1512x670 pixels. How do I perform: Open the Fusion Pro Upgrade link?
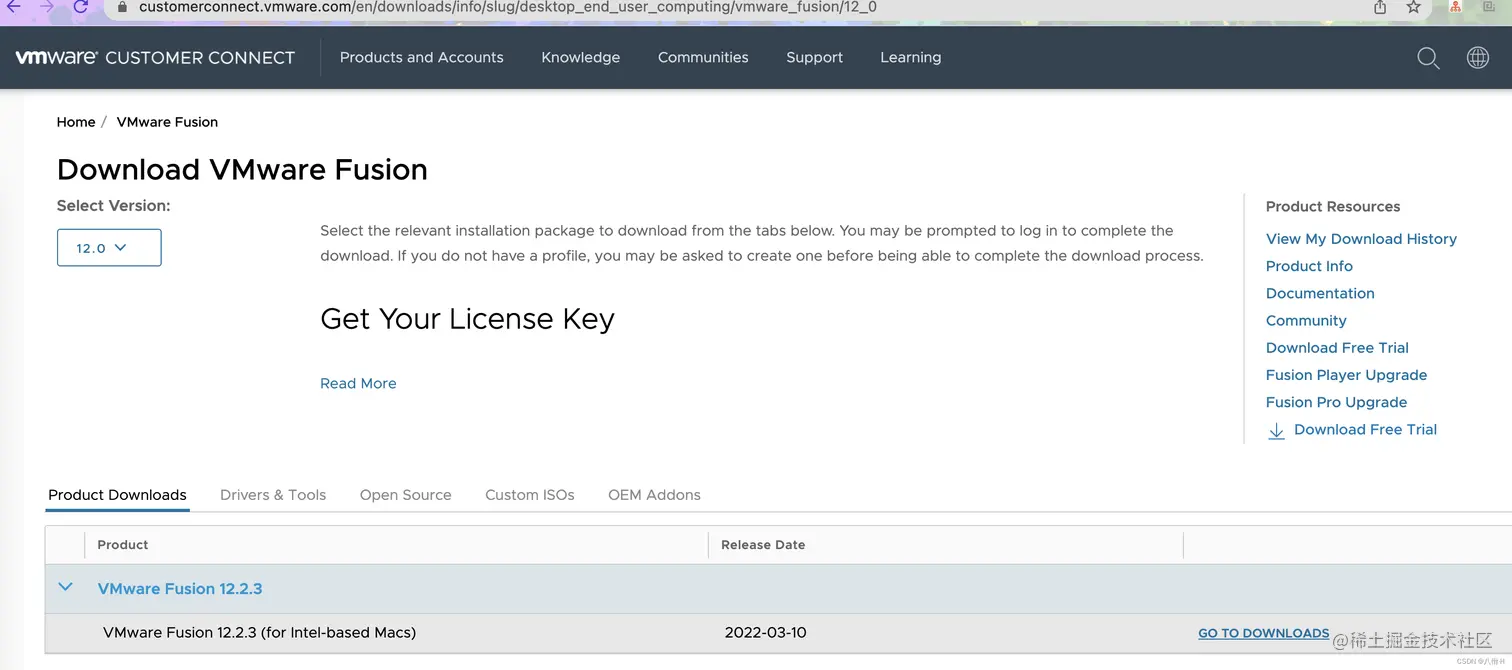pos(1336,402)
